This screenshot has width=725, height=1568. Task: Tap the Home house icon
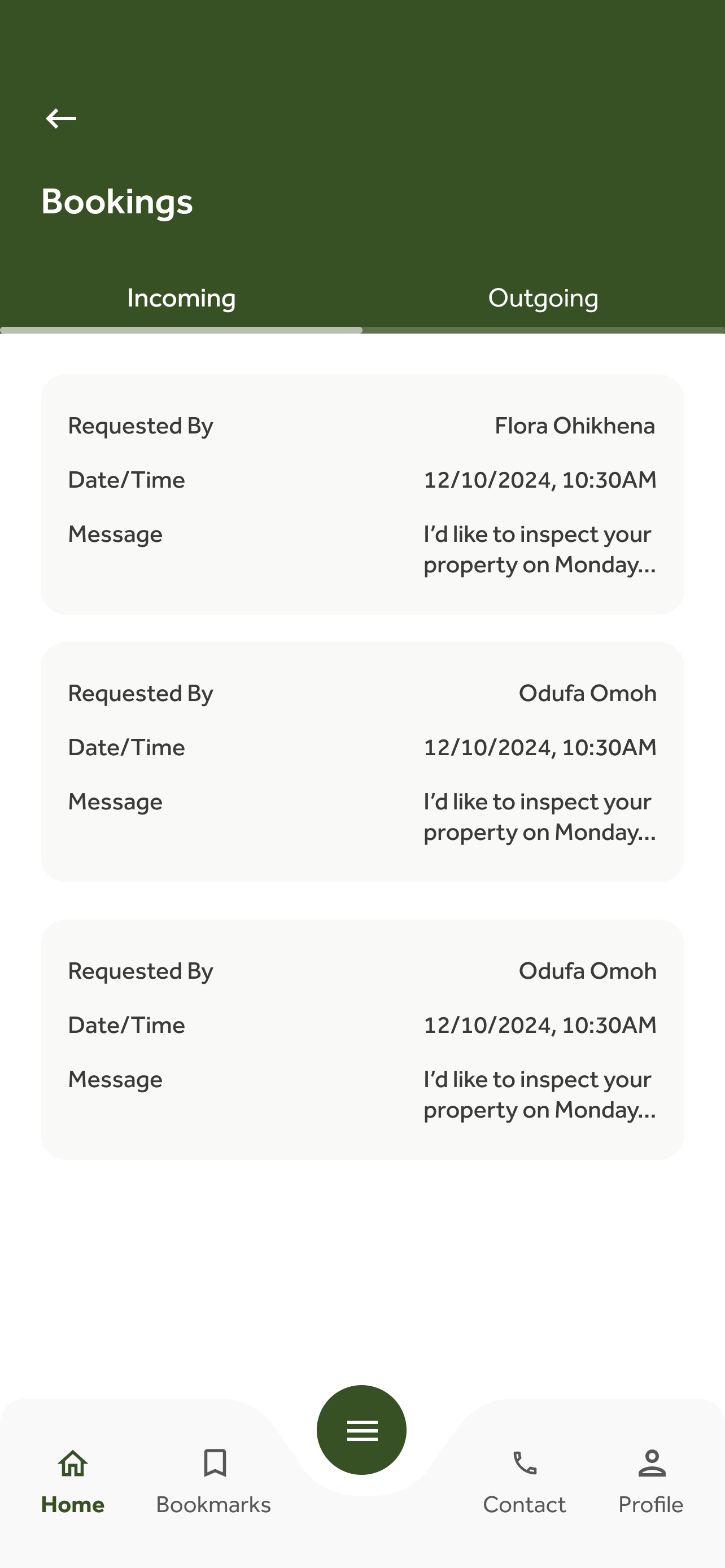[x=72, y=1462]
